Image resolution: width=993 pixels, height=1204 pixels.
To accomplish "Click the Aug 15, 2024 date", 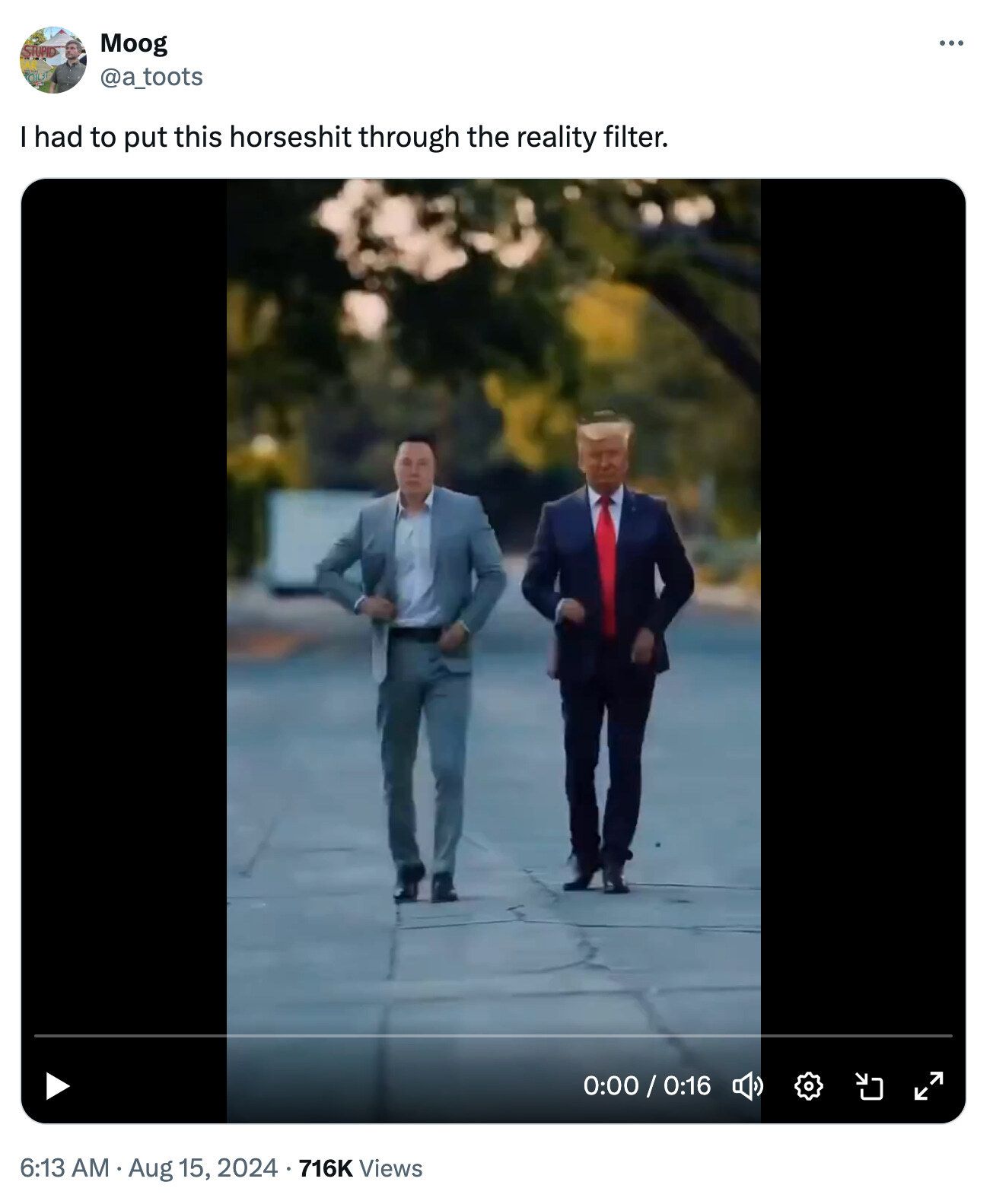I will [x=202, y=1167].
